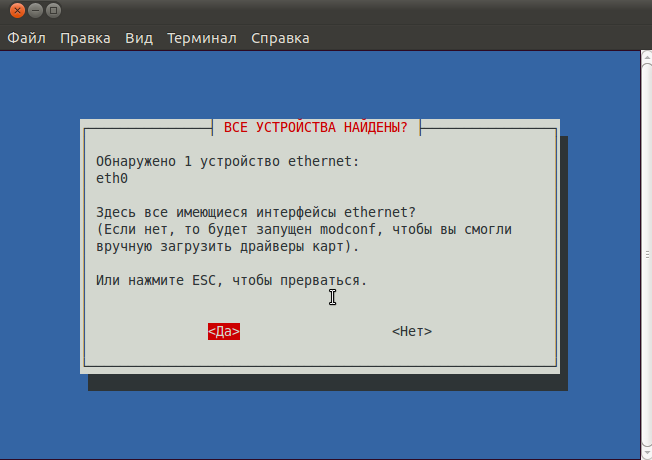This screenshot has height=460, width=652.
Task: Click the ВСЕ УСТРОЙСТВА НАЙДЕНЫ? dialog title
Action: [x=316, y=127]
